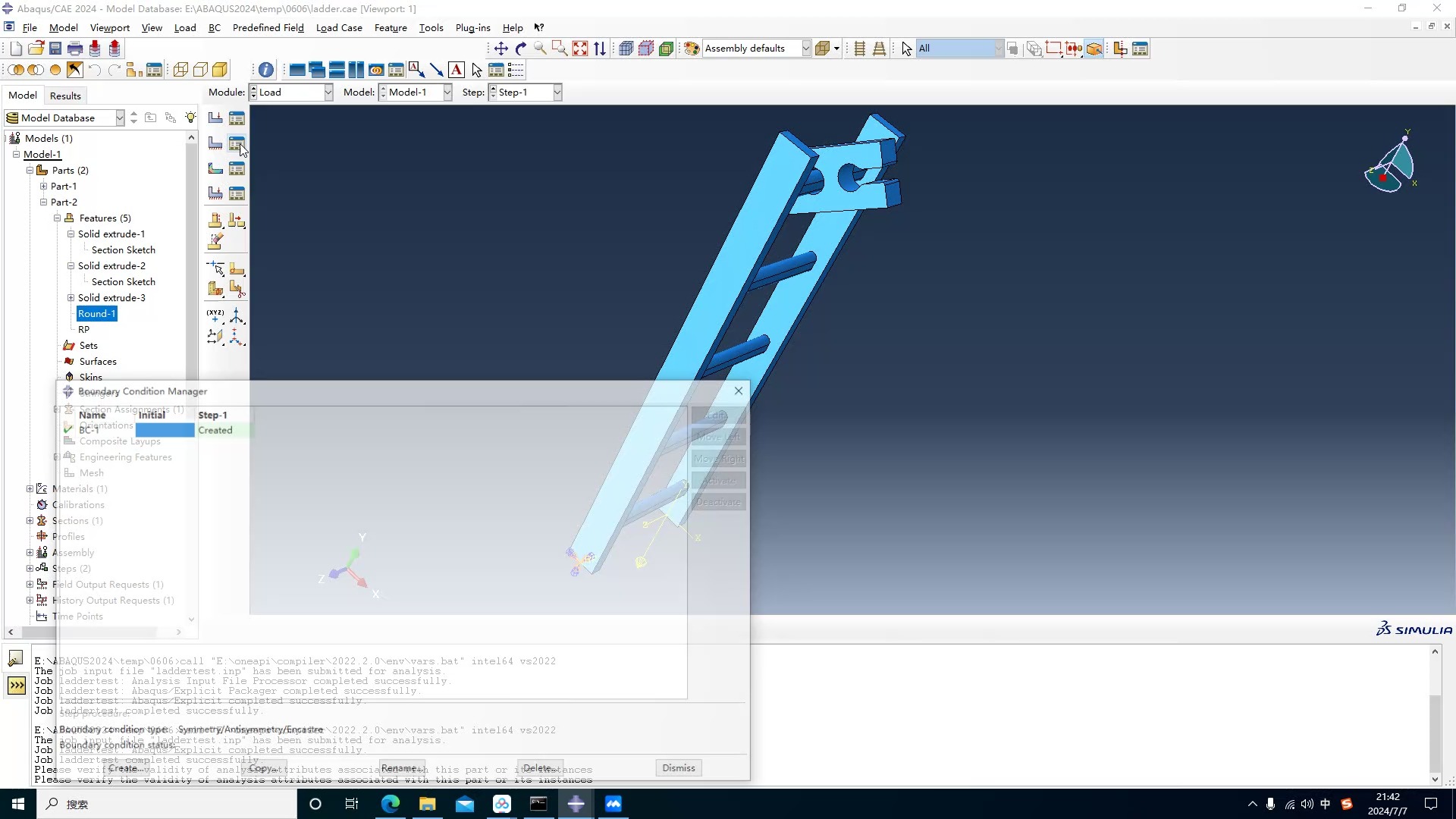Viewport: 1456px width, 819px height.
Task: Click the Auto-Fit View icon
Action: click(580, 49)
